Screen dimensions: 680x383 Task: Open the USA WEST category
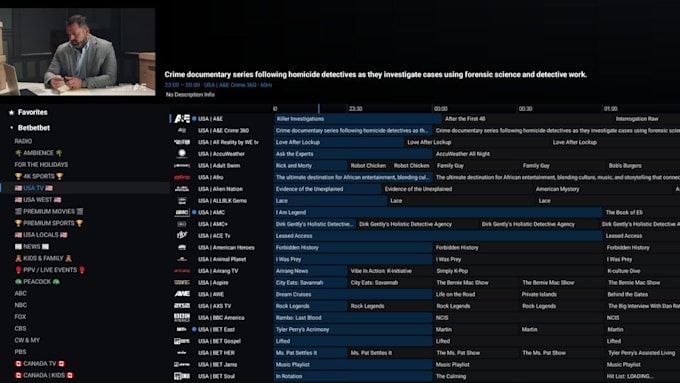click(38, 200)
